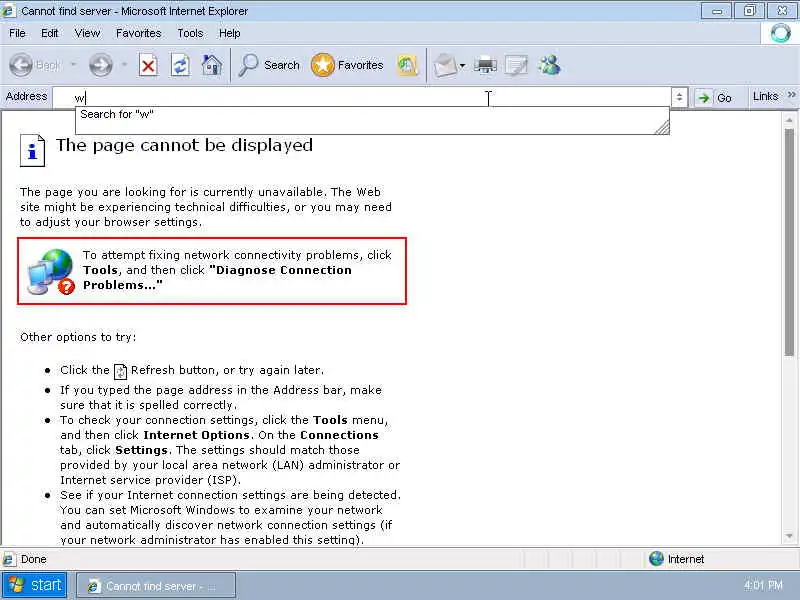This screenshot has width=800, height=600.
Task: Go to the Home page icon
Action: click(212, 65)
